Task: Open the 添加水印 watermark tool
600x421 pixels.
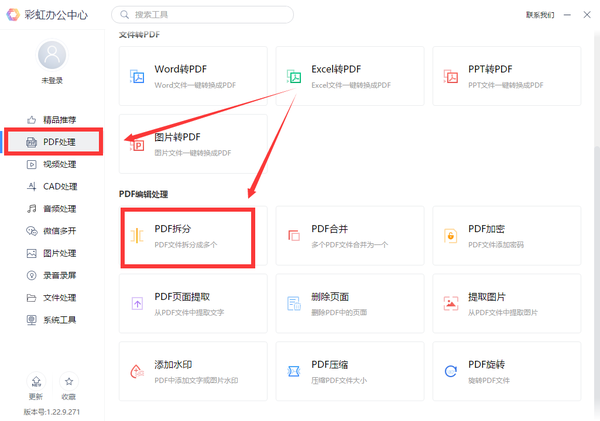Action: [x=193, y=371]
